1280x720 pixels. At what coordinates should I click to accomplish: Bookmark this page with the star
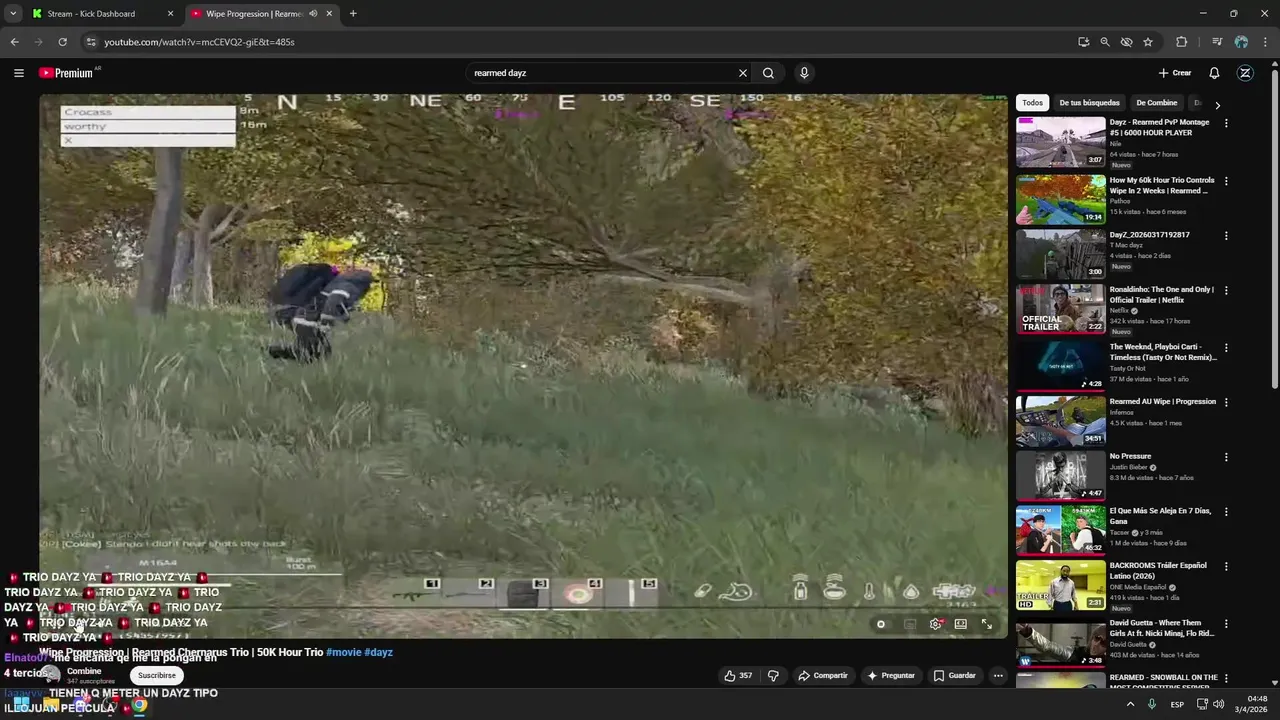coord(1148,42)
